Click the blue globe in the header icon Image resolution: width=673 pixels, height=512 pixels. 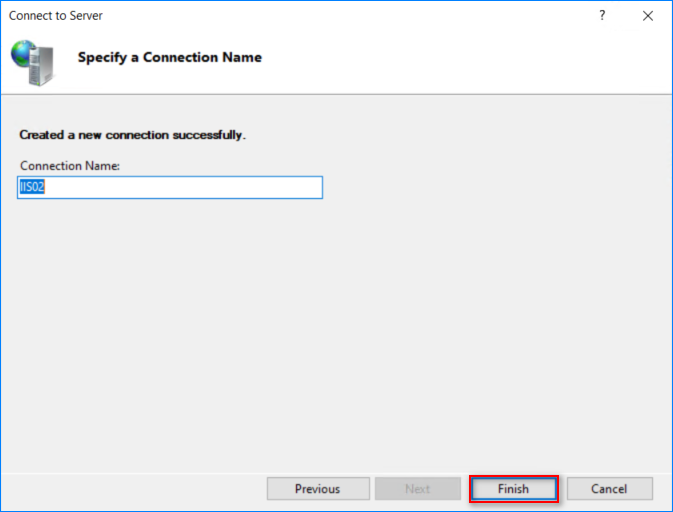(23, 53)
